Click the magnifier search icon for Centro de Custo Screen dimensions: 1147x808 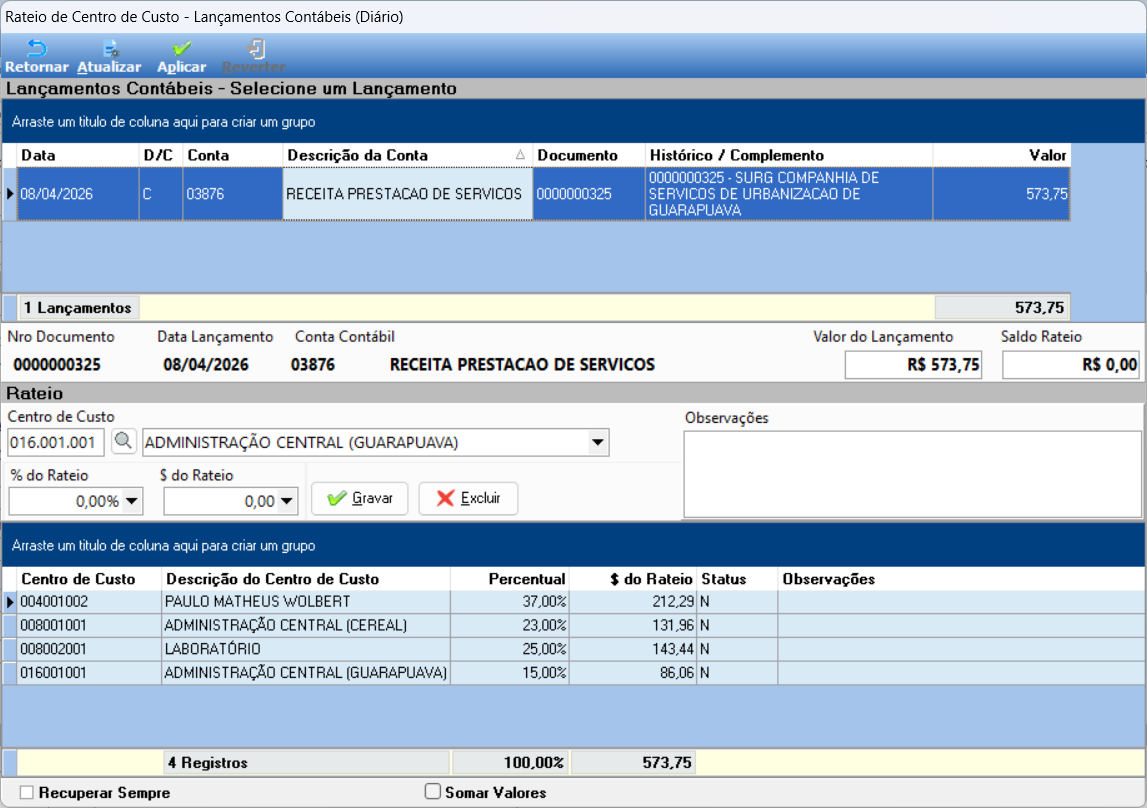(x=123, y=441)
